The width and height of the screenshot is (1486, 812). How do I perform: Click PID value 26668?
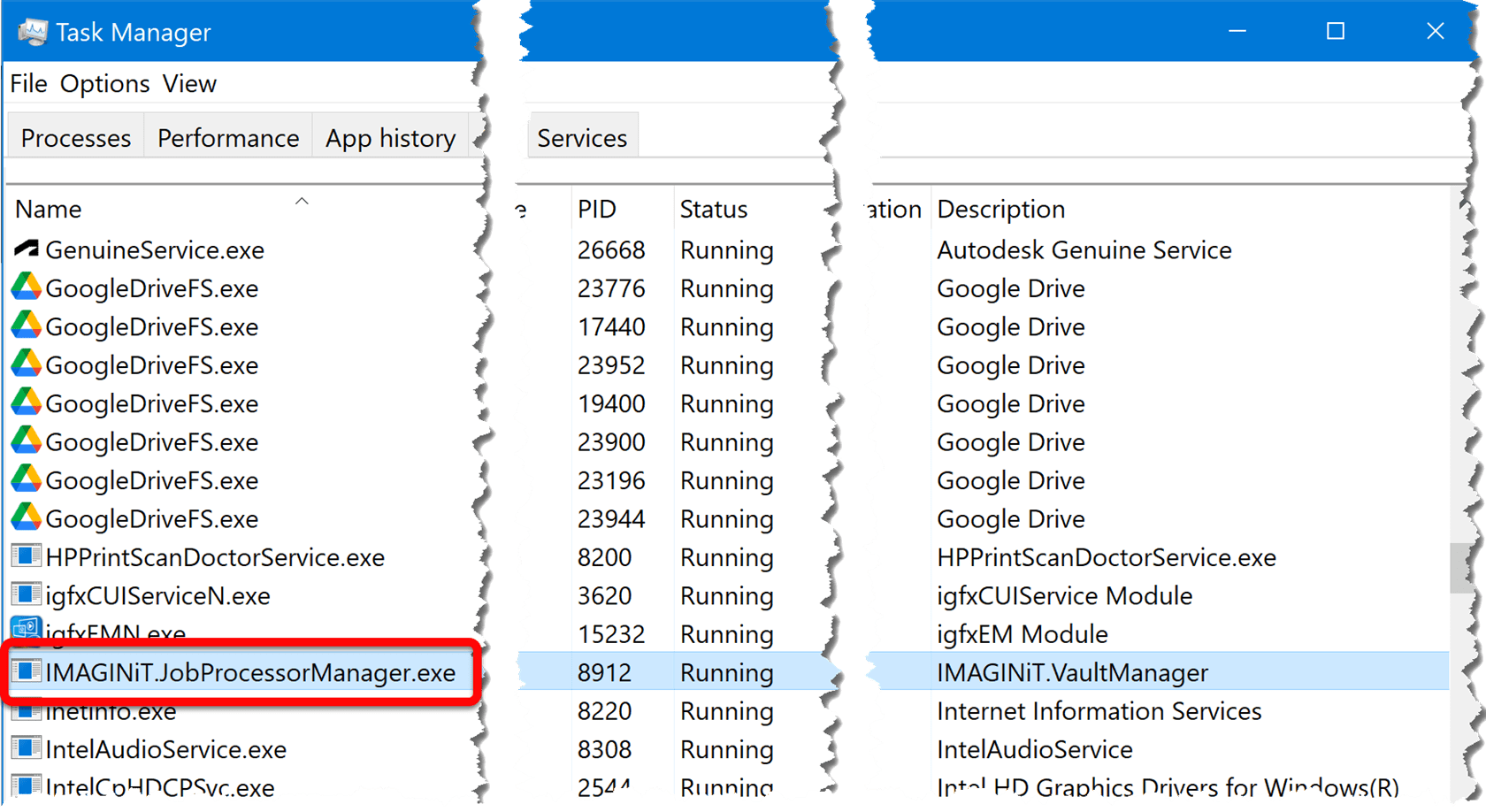[x=611, y=249]
